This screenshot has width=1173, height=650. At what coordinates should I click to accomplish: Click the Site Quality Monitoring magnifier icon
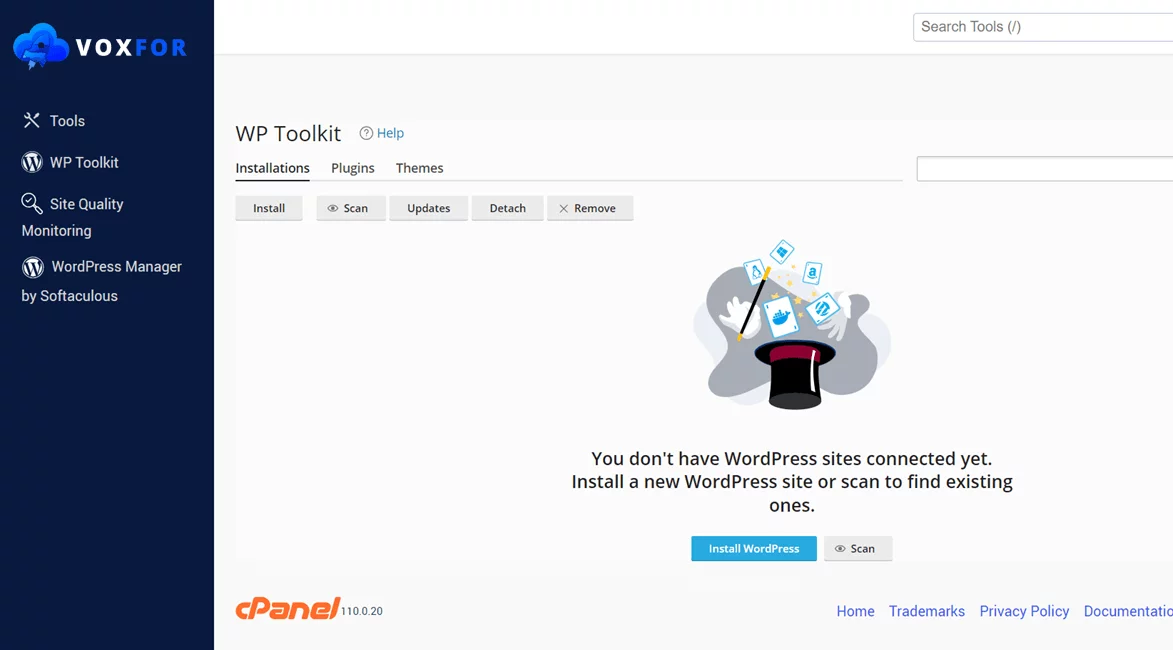point(31,203)
